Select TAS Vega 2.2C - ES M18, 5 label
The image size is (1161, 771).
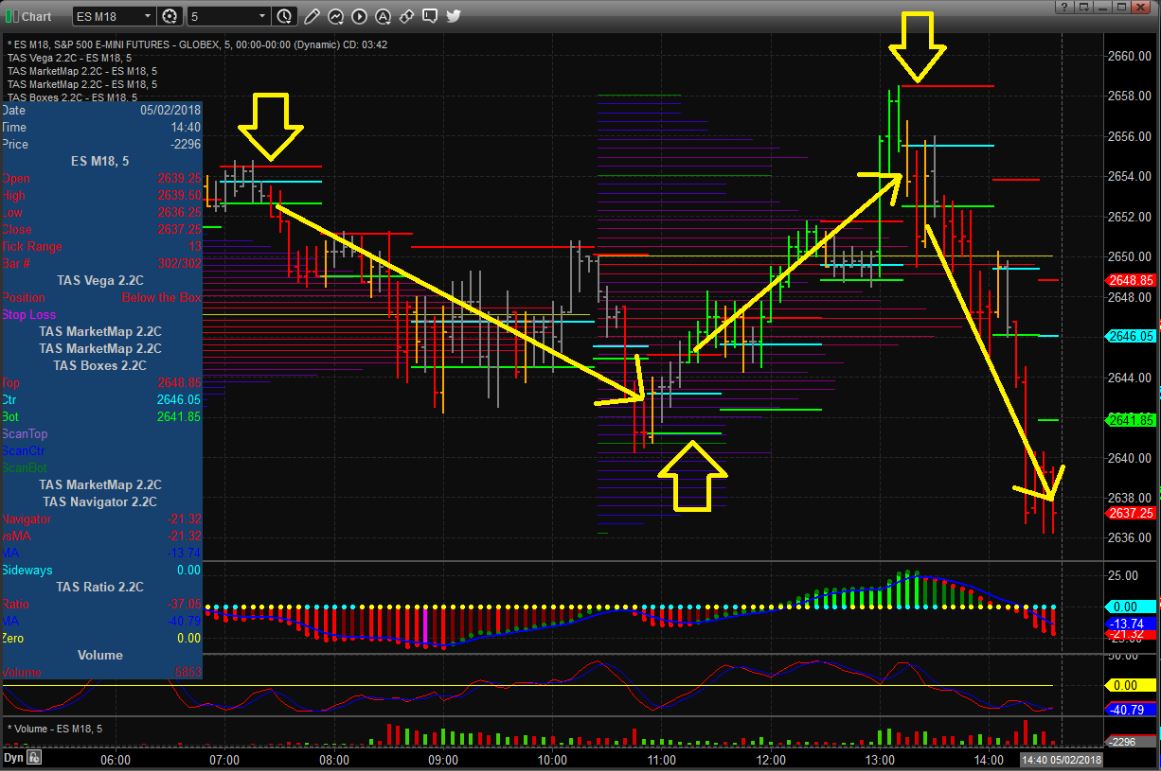pyautogui.click(x=70, y=58)
